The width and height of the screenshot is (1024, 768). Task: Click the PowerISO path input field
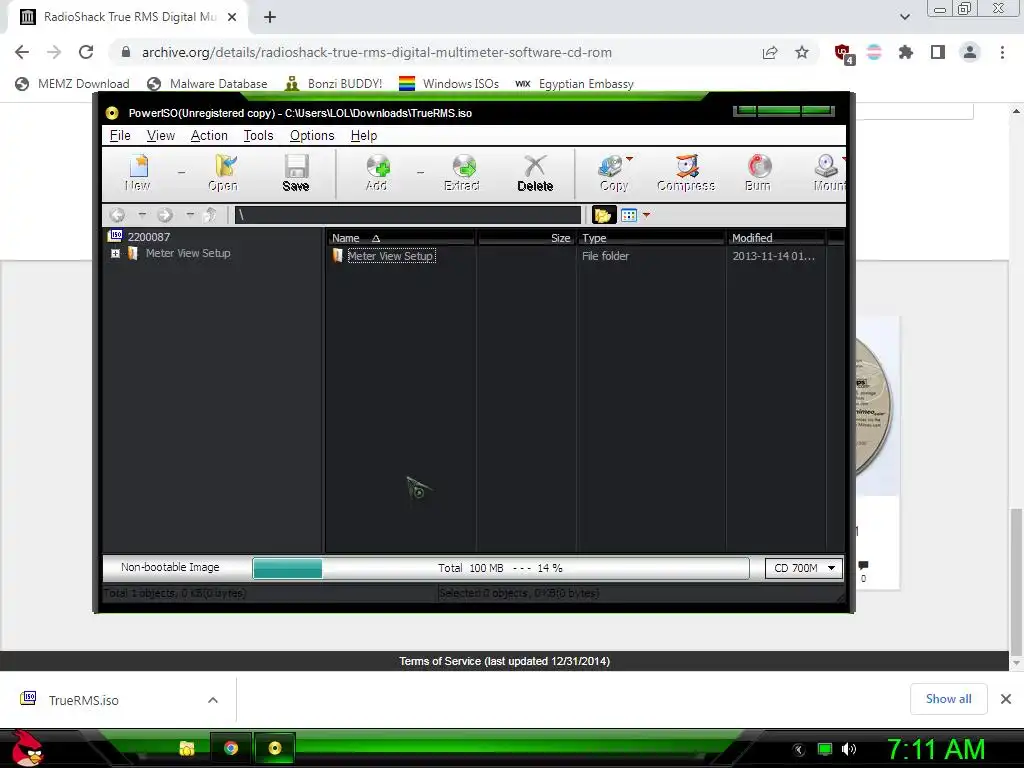[408, 215]
